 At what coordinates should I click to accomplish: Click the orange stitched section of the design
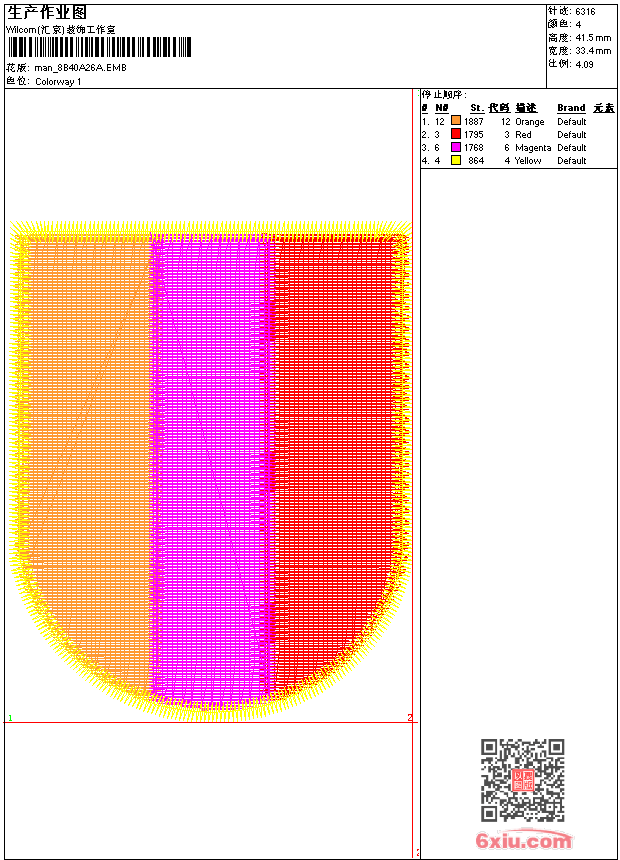(x=85, y=450)
